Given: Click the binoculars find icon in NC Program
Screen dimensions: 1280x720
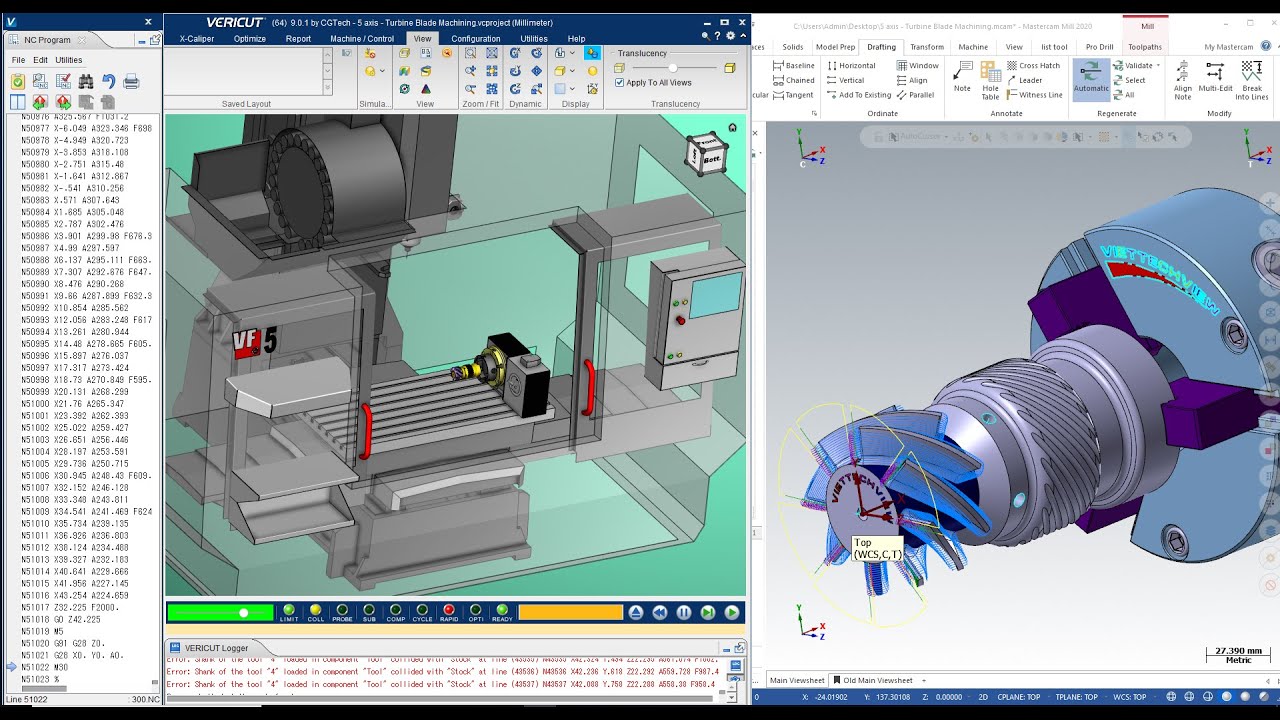Looking at the screenshot, I should 86,82.
